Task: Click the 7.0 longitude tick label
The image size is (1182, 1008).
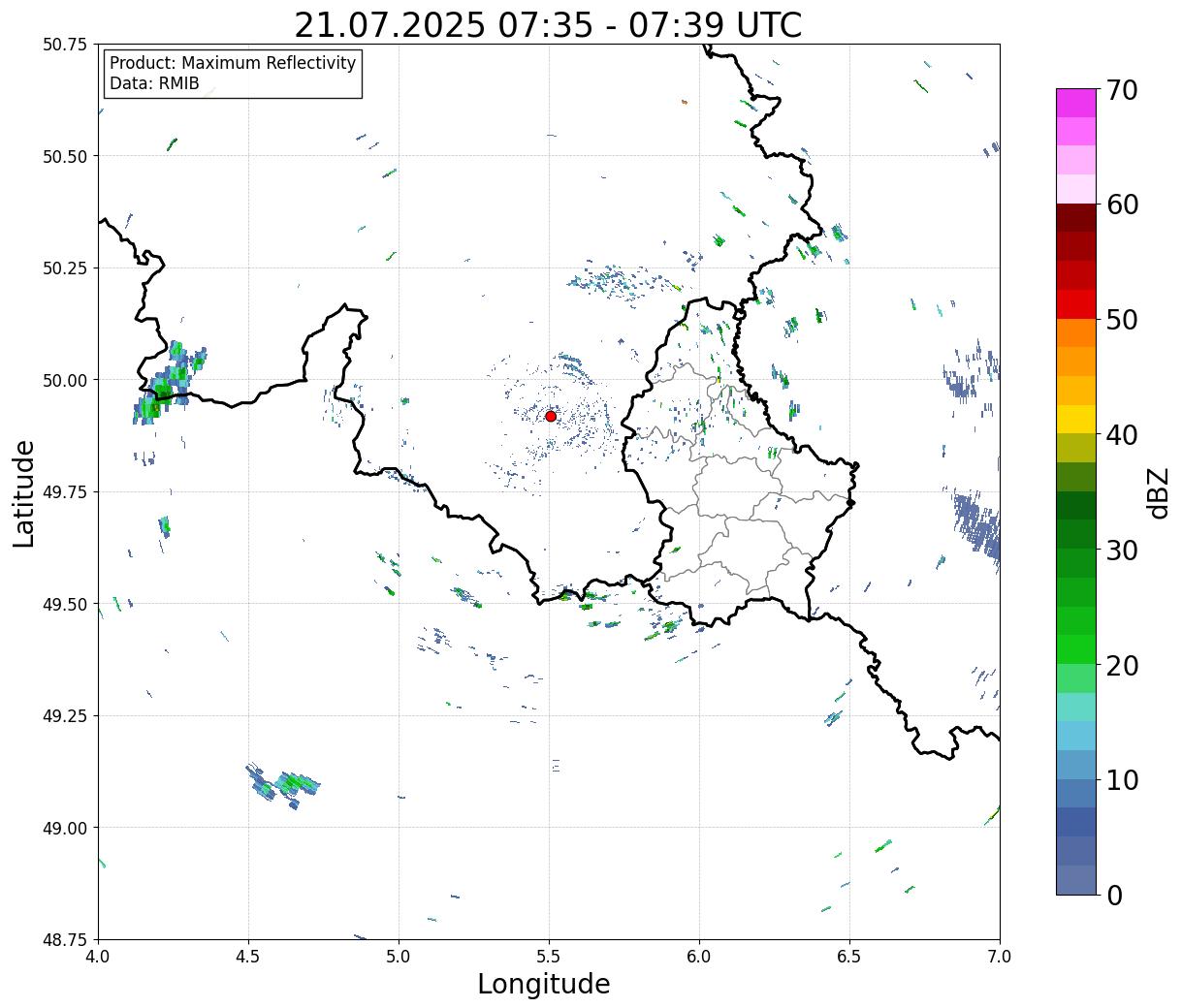Action: pos(1000,957)
